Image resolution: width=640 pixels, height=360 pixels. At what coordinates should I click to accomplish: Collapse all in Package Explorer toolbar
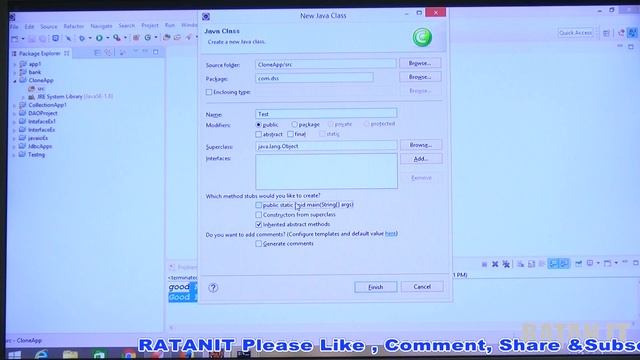[97, 53]
